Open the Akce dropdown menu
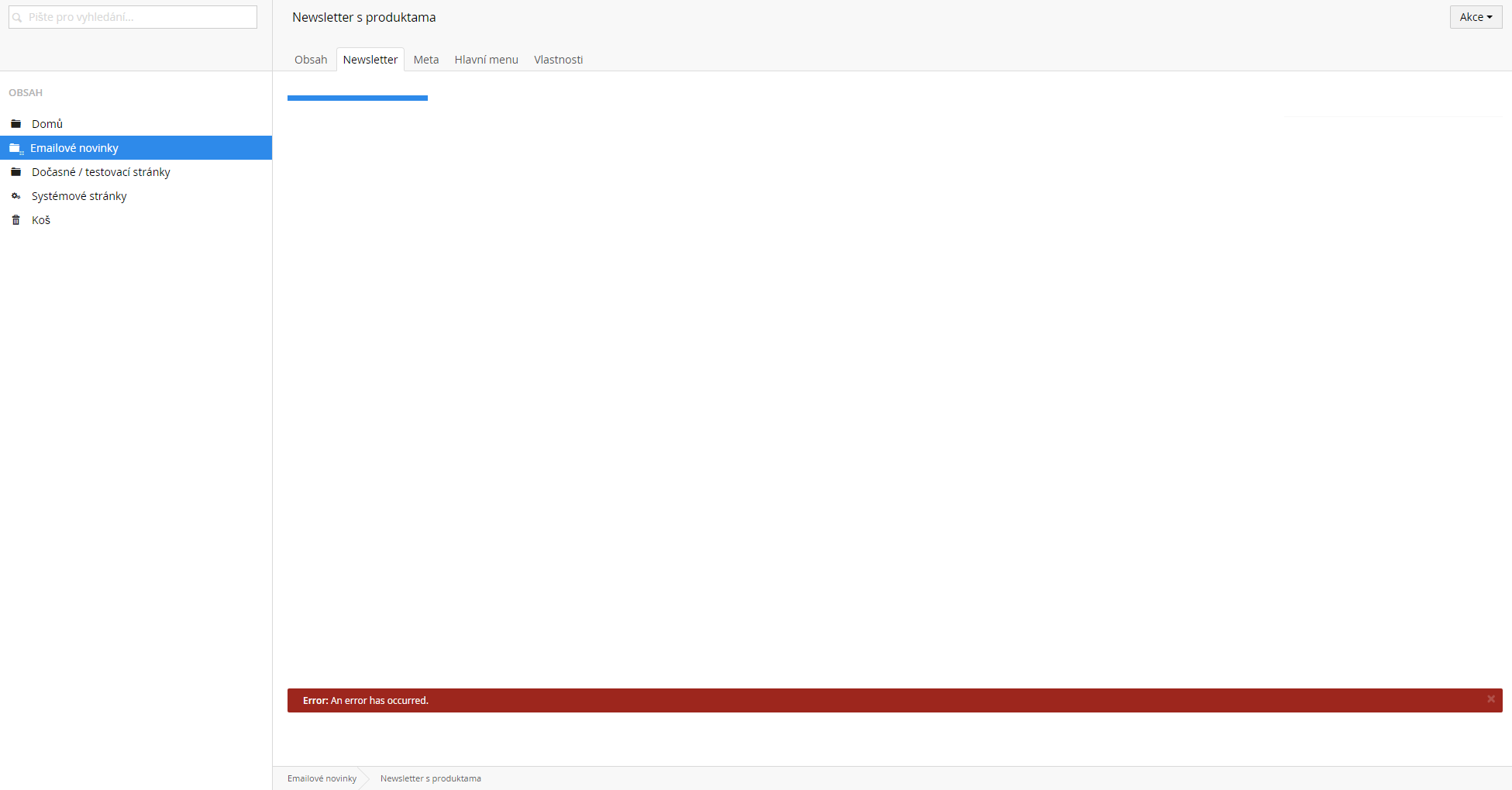Screen dimensions: 1512x790 pos(1476,17)
